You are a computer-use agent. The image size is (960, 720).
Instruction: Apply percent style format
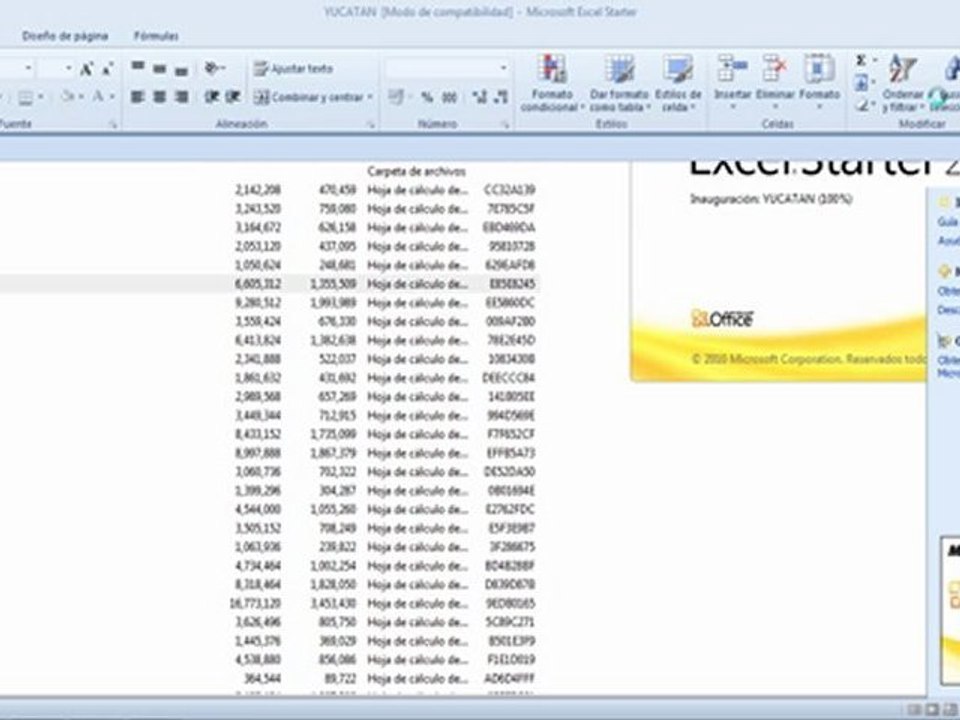tap(427, 97)
